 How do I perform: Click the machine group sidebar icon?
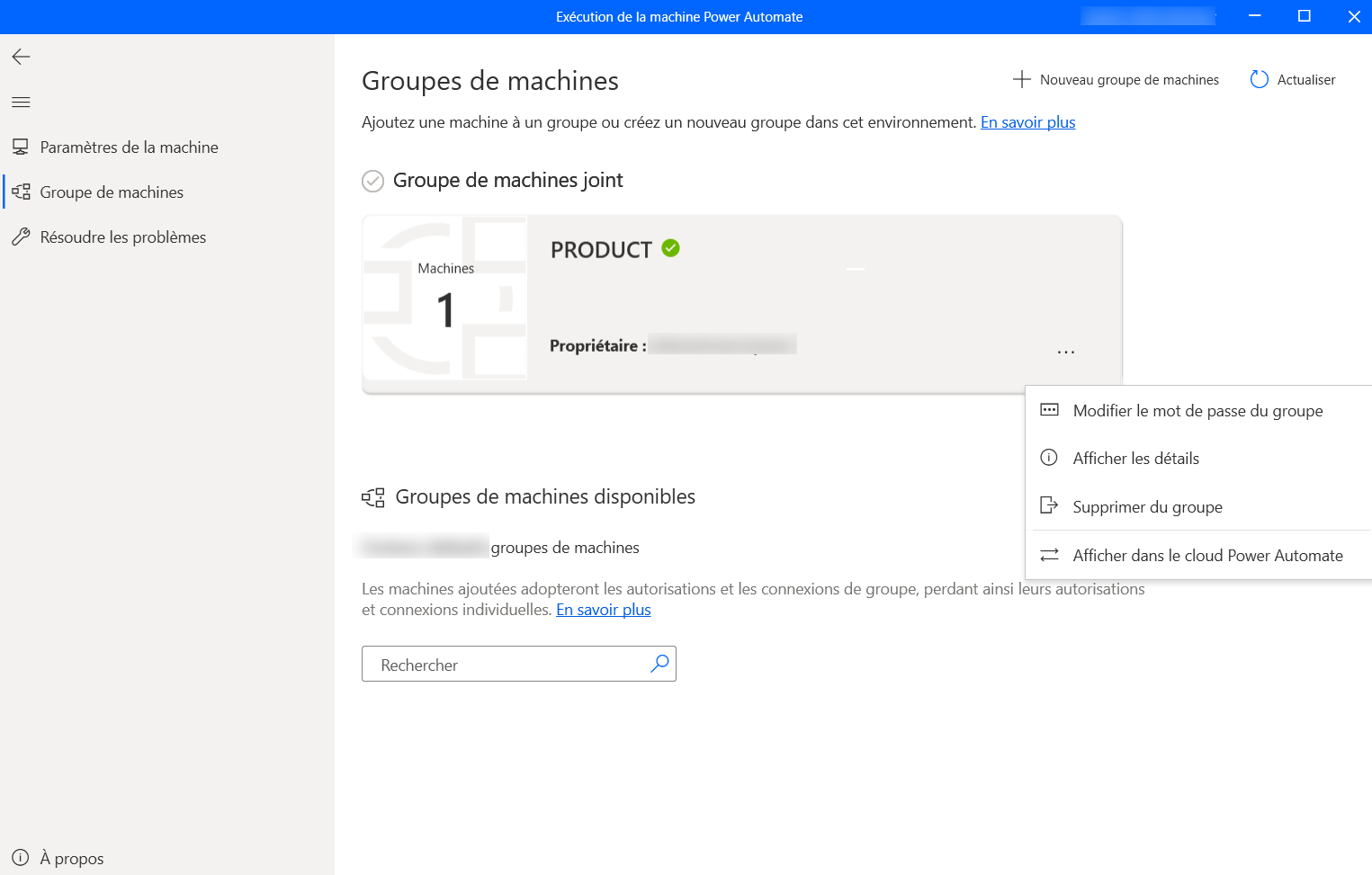[21, 192]
